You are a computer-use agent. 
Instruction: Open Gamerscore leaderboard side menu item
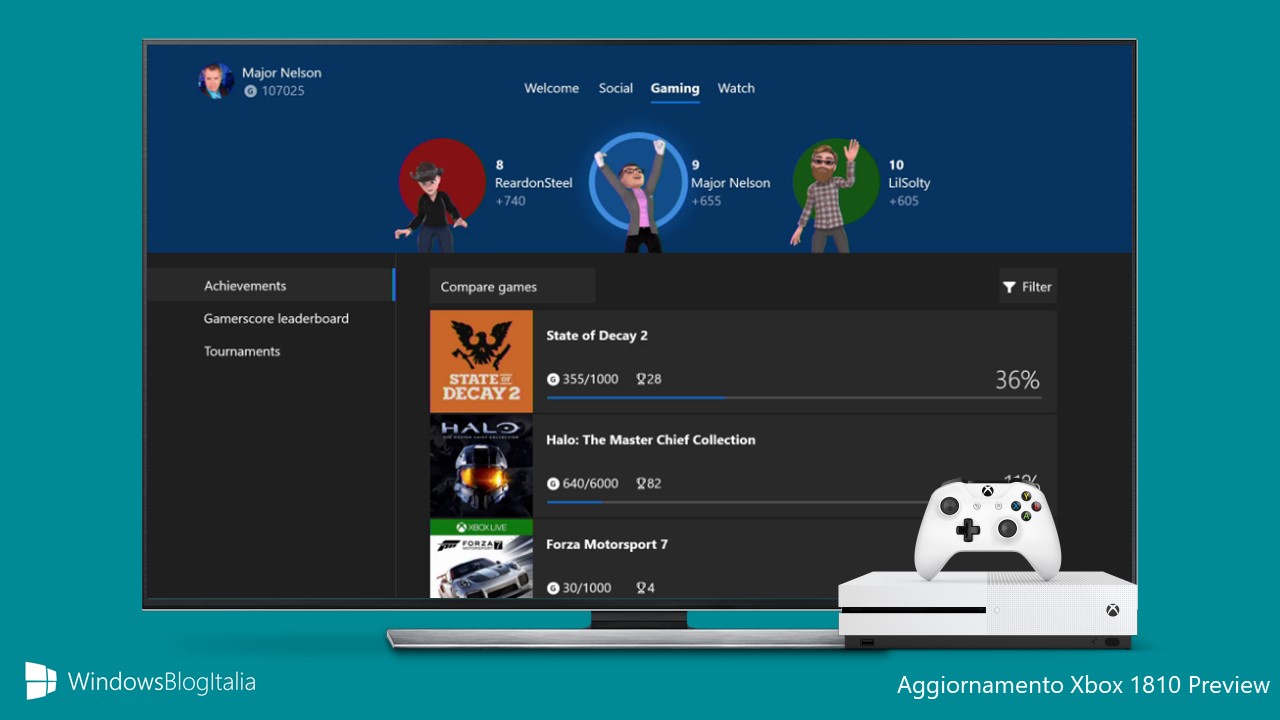tap(276, 318)
